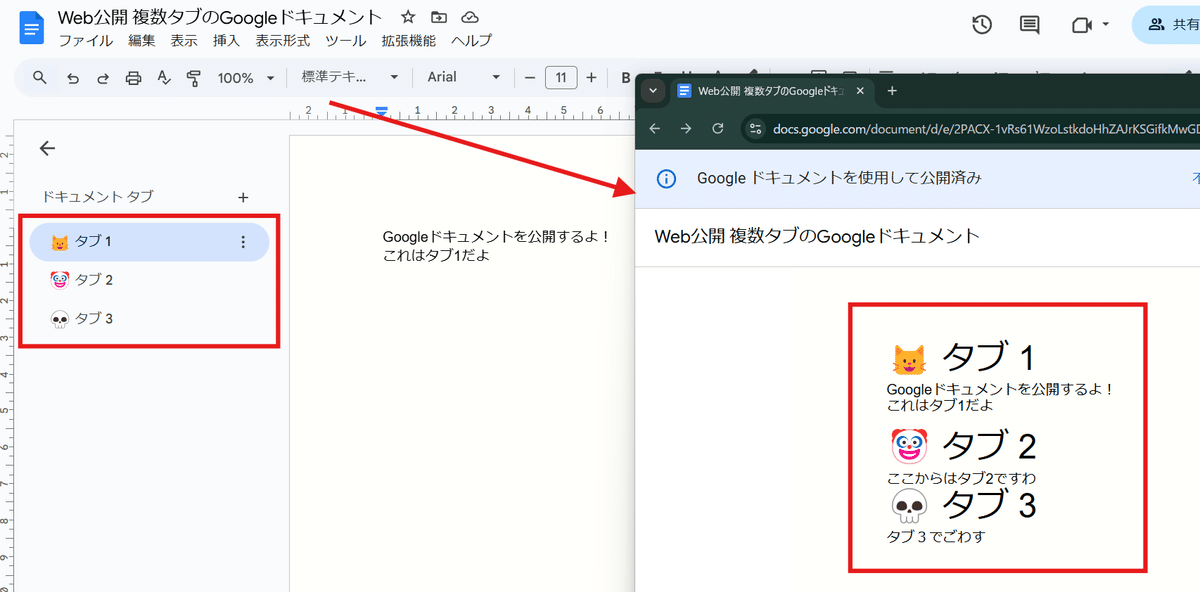The image size is (1200, 592).
Task: Toggle bold formatting B button
Action: coord(626,78)
